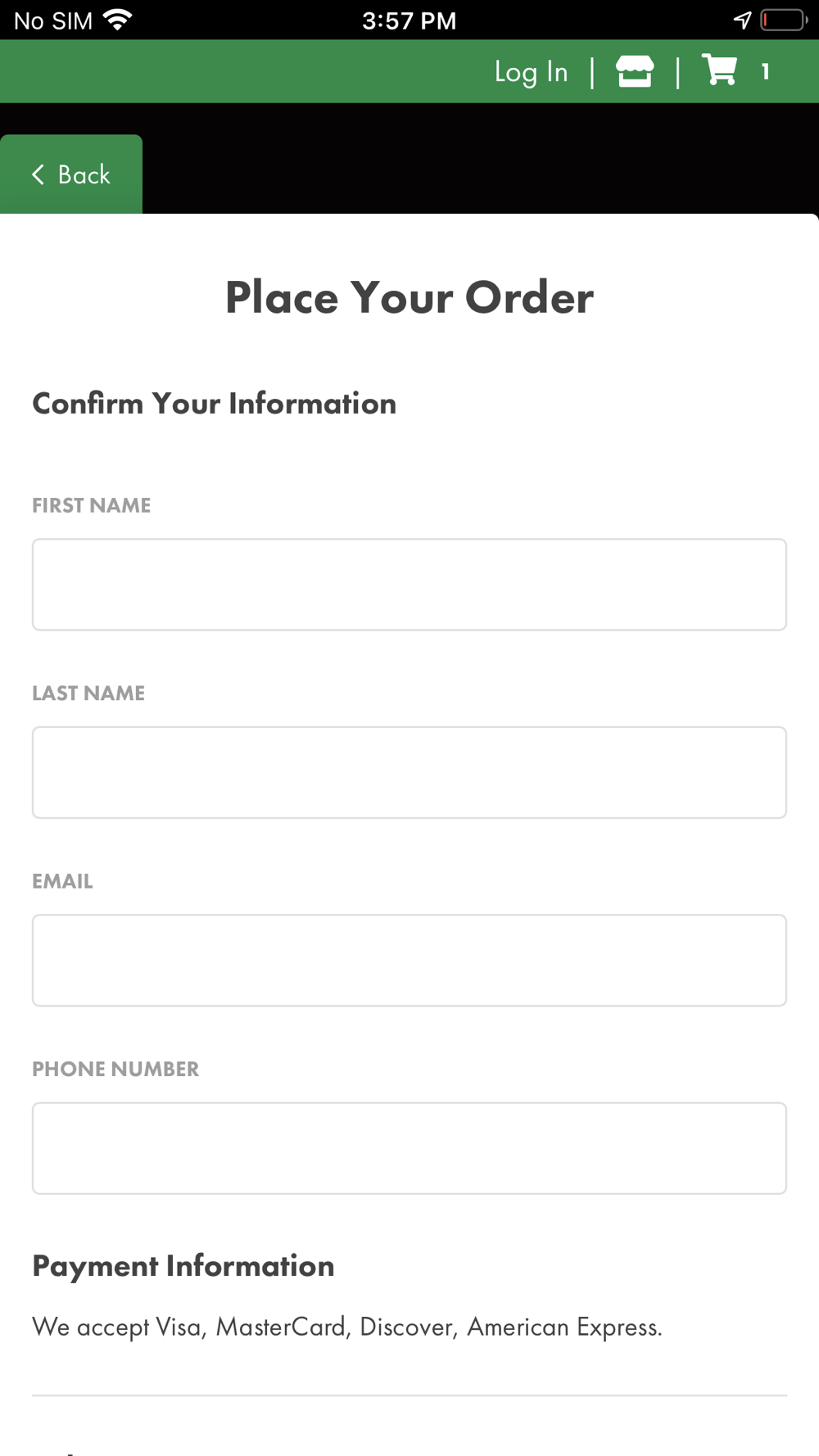
Task: Open the store locator shop icon
Action: pyautogui.click(x=635, y=71)
